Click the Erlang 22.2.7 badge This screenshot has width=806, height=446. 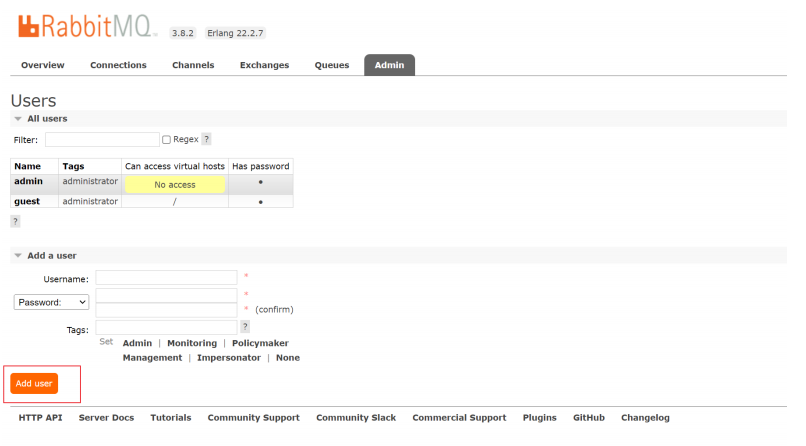(x=235, y=33)
